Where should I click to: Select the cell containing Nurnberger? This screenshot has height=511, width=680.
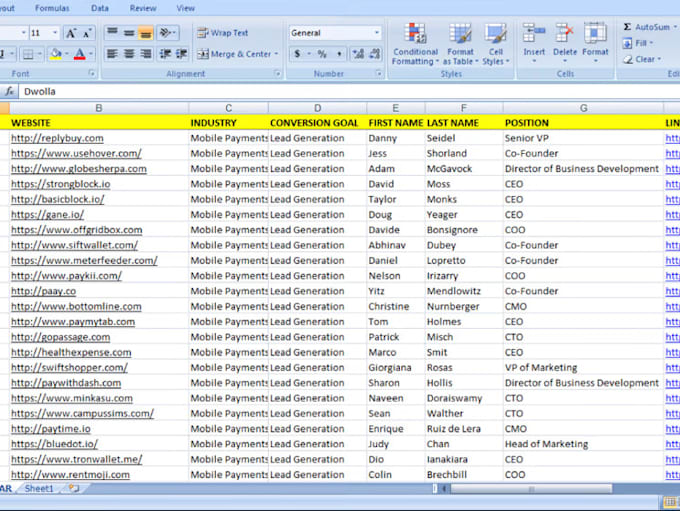click(464, 307)
